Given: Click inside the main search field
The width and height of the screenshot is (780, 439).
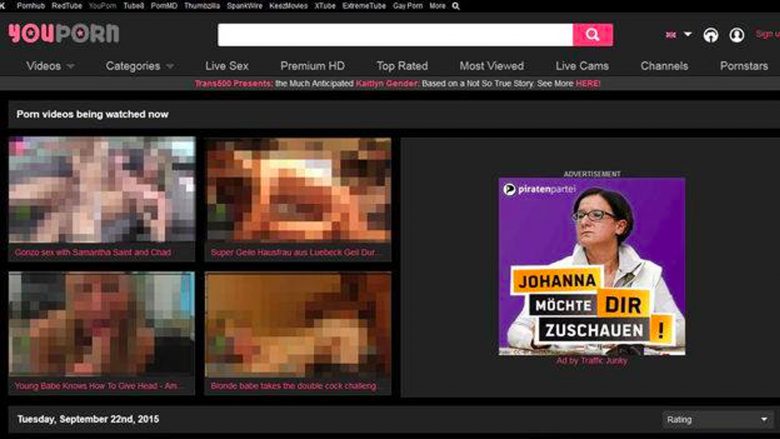Looking at the screenshot, I should (x=395, y=35).
